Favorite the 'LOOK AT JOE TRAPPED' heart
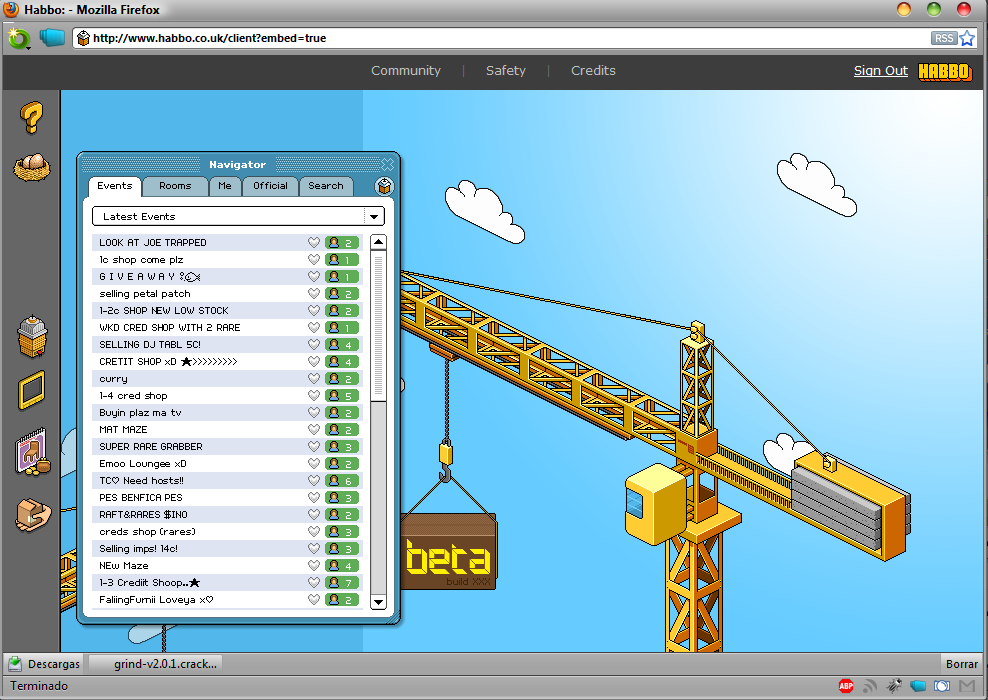 click(x=314, y=243)
